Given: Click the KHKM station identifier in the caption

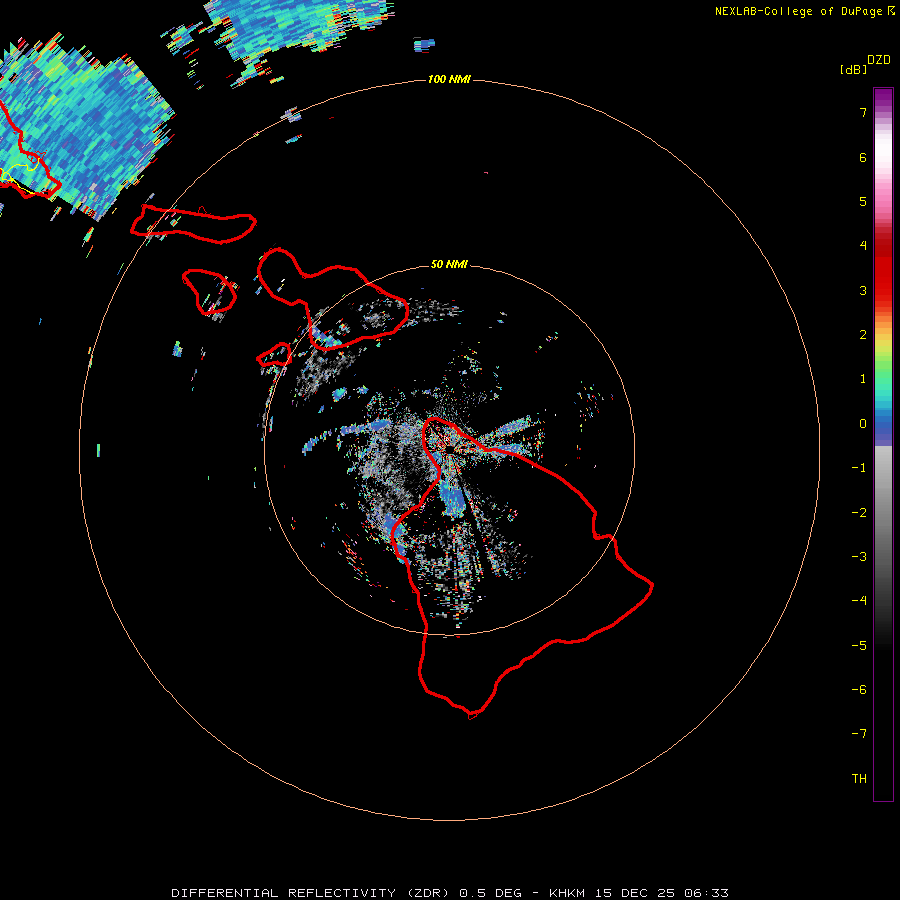Looking at the screenshot, I should pyautogui.click(x=567, y=893).
